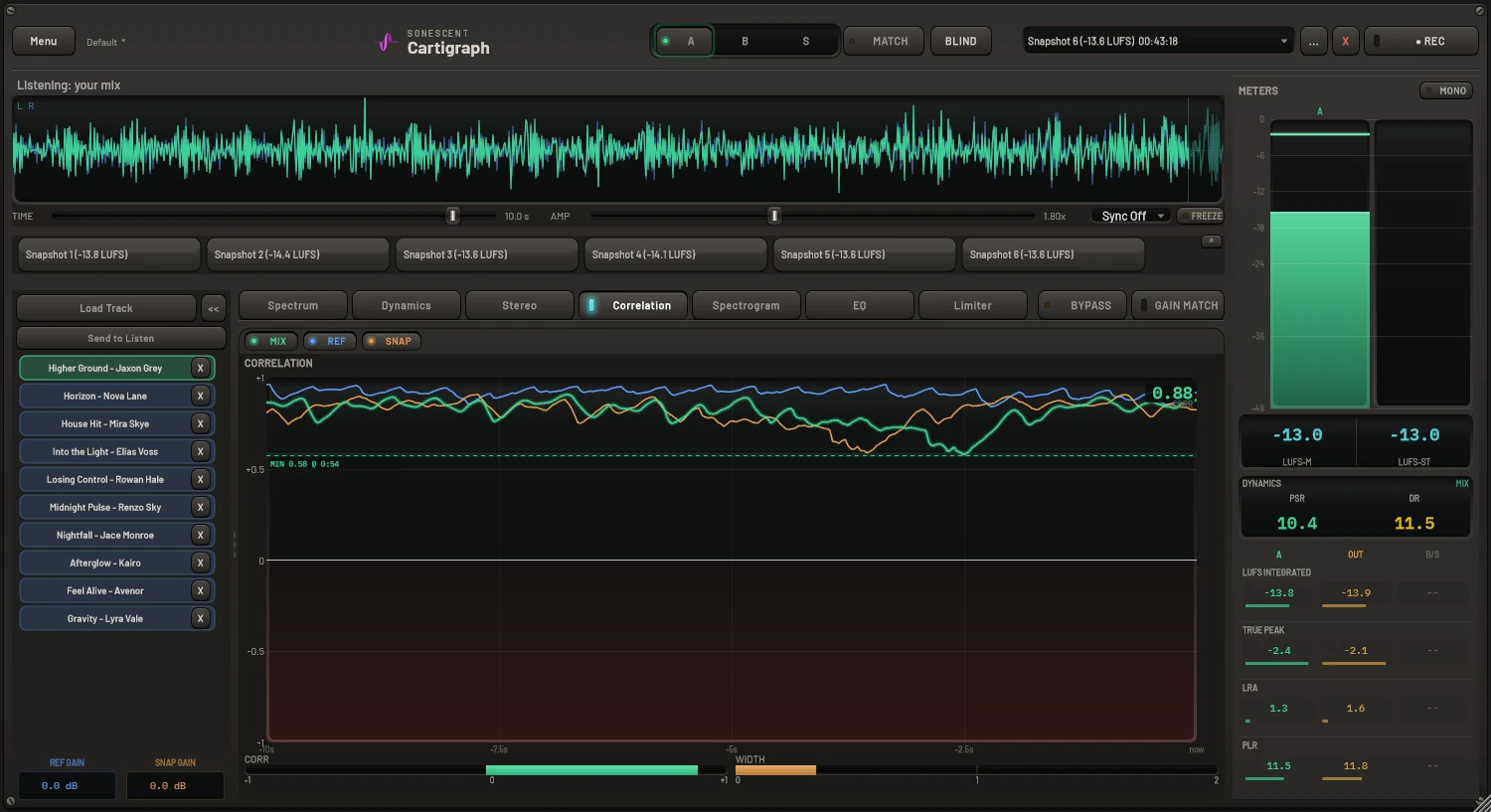This screenshot has width=1491, height=812.
Task: Remove House Hit - Mira Skye track
Action: 200,423
